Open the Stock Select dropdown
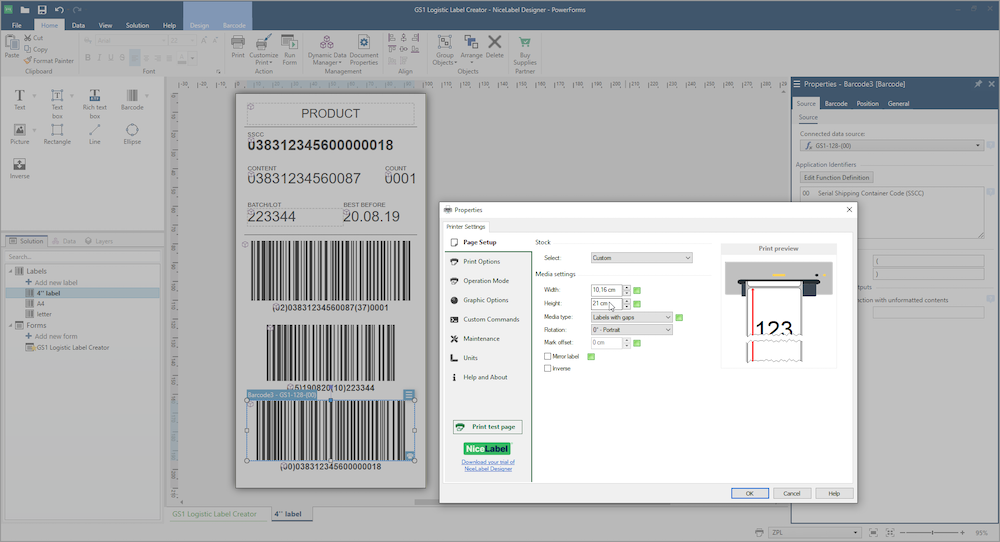The height and width of the screenshot is (542, 1000). click(641, 258)
